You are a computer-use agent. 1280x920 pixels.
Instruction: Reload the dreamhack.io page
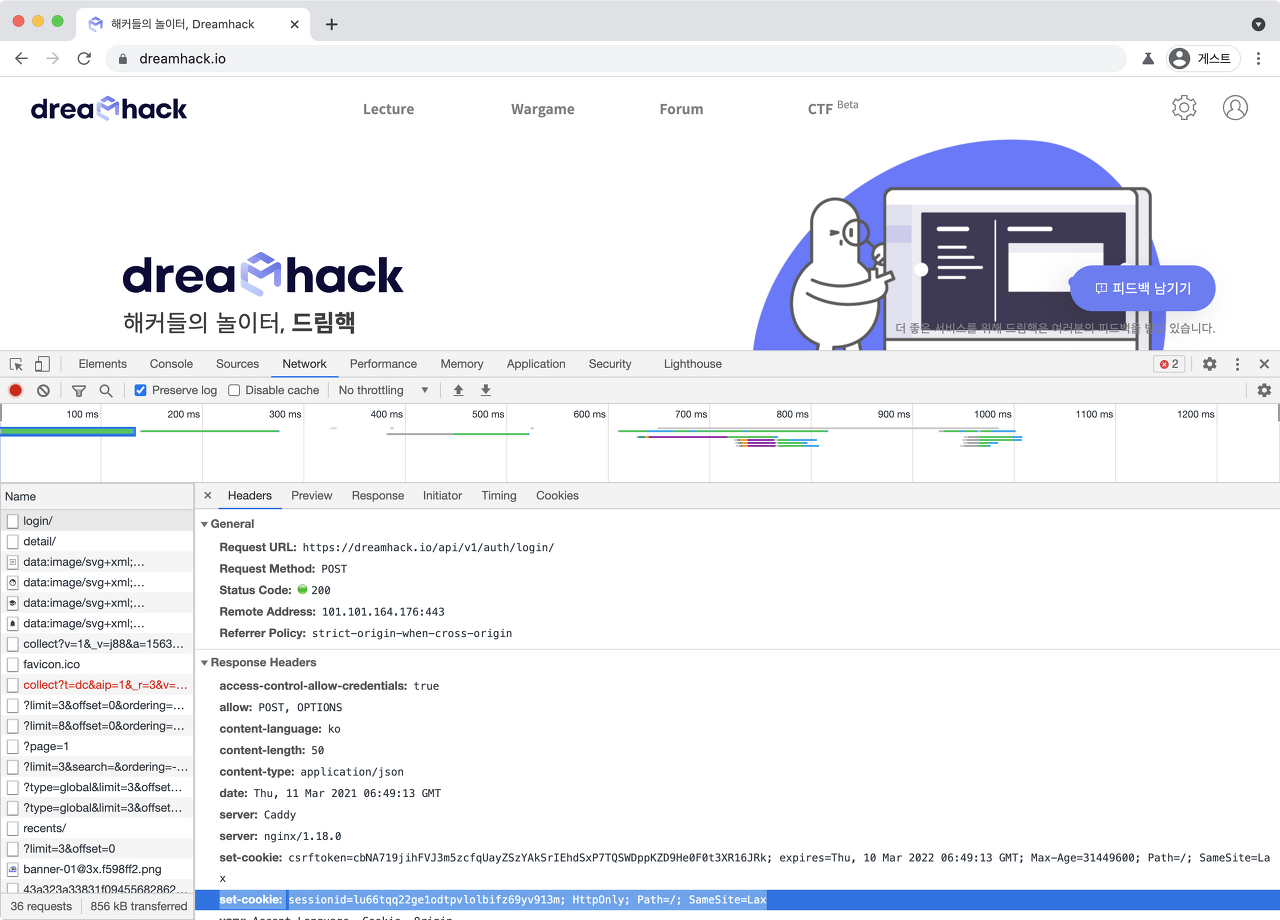[x=84, y=59]
